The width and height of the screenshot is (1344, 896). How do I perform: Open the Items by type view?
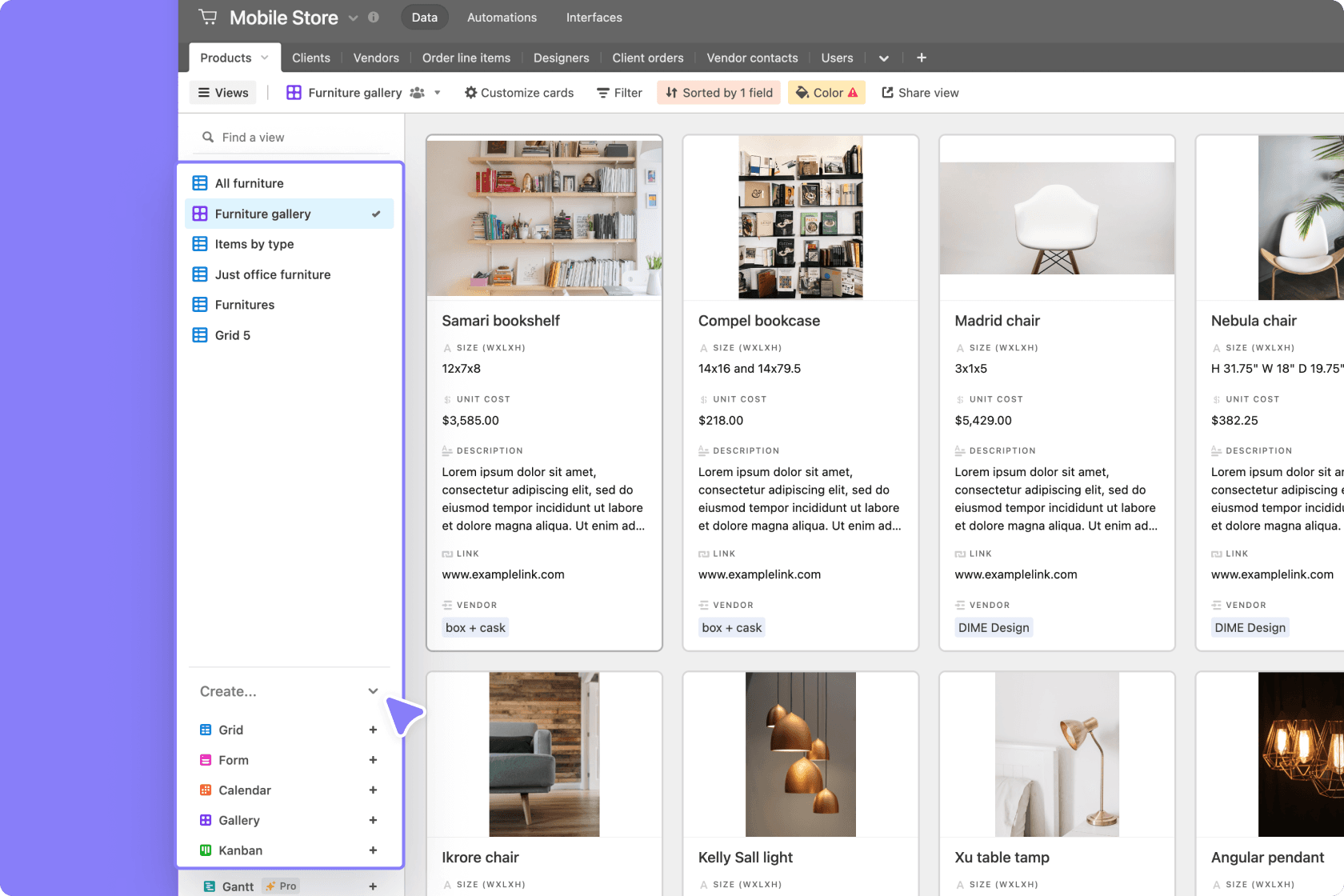[x=290, y=244]
